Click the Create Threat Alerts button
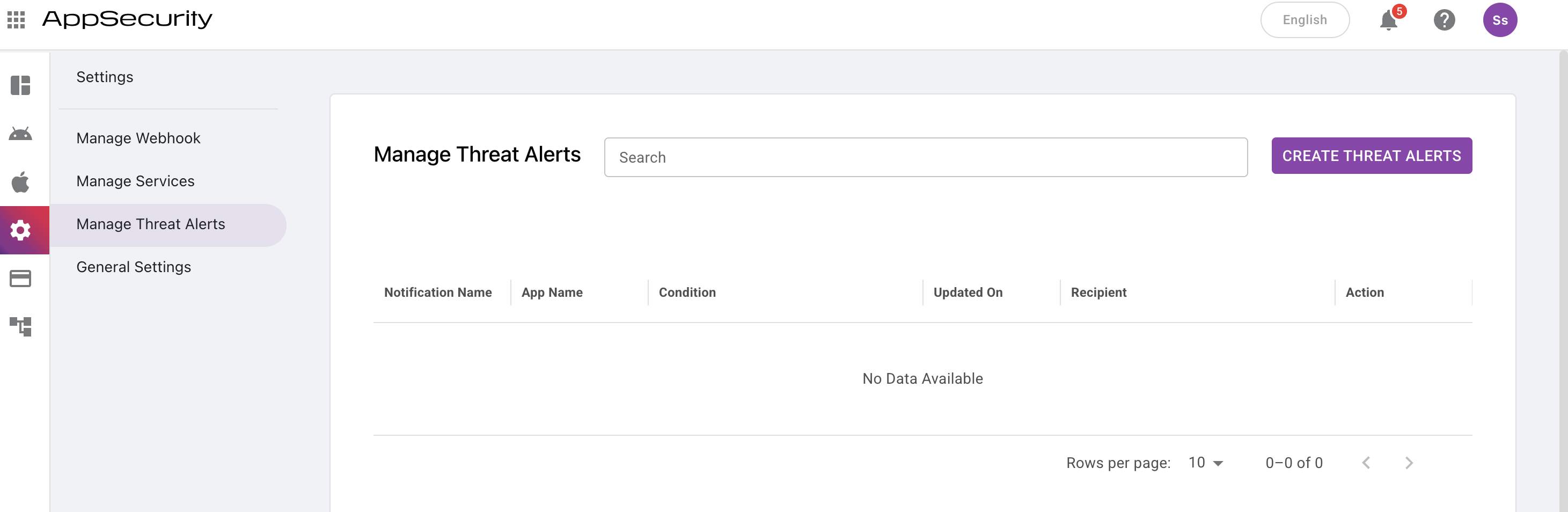The height and width of the screenshot is (512, 1568). pyautogui.click(x=1372, y=156)
